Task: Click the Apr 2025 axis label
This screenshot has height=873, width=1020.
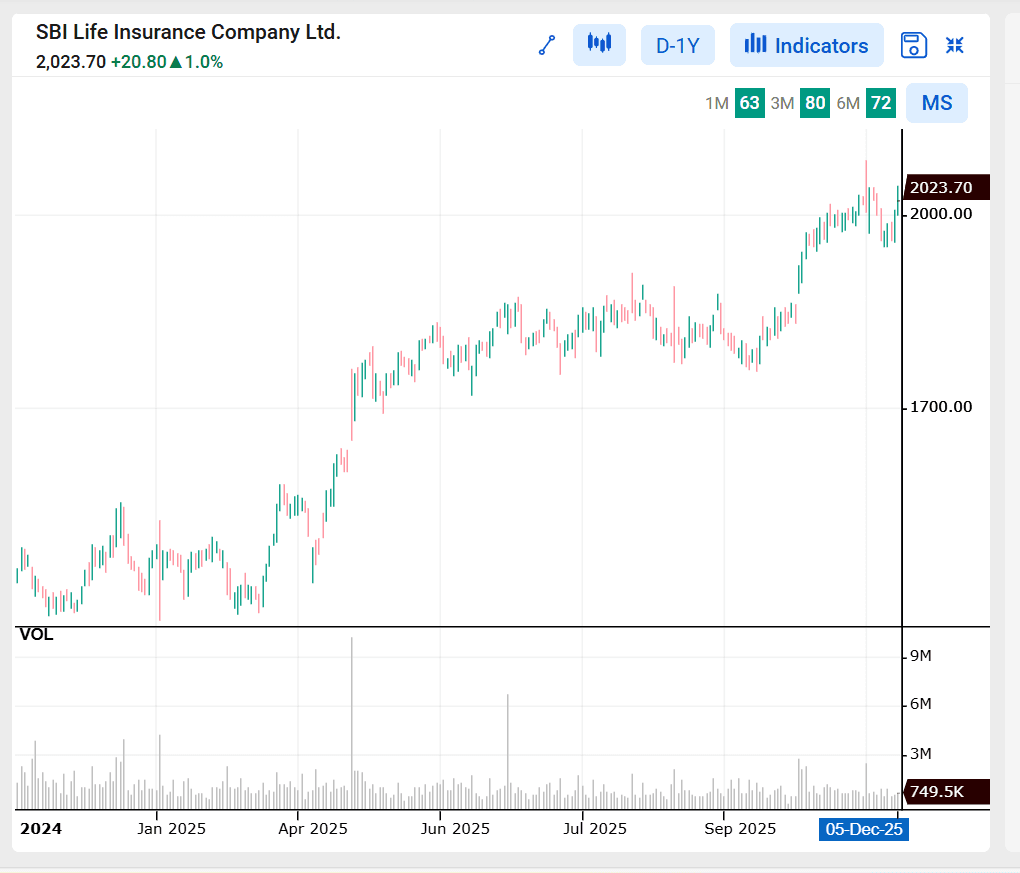Action: pyautogui.click(x=313, y=829)
